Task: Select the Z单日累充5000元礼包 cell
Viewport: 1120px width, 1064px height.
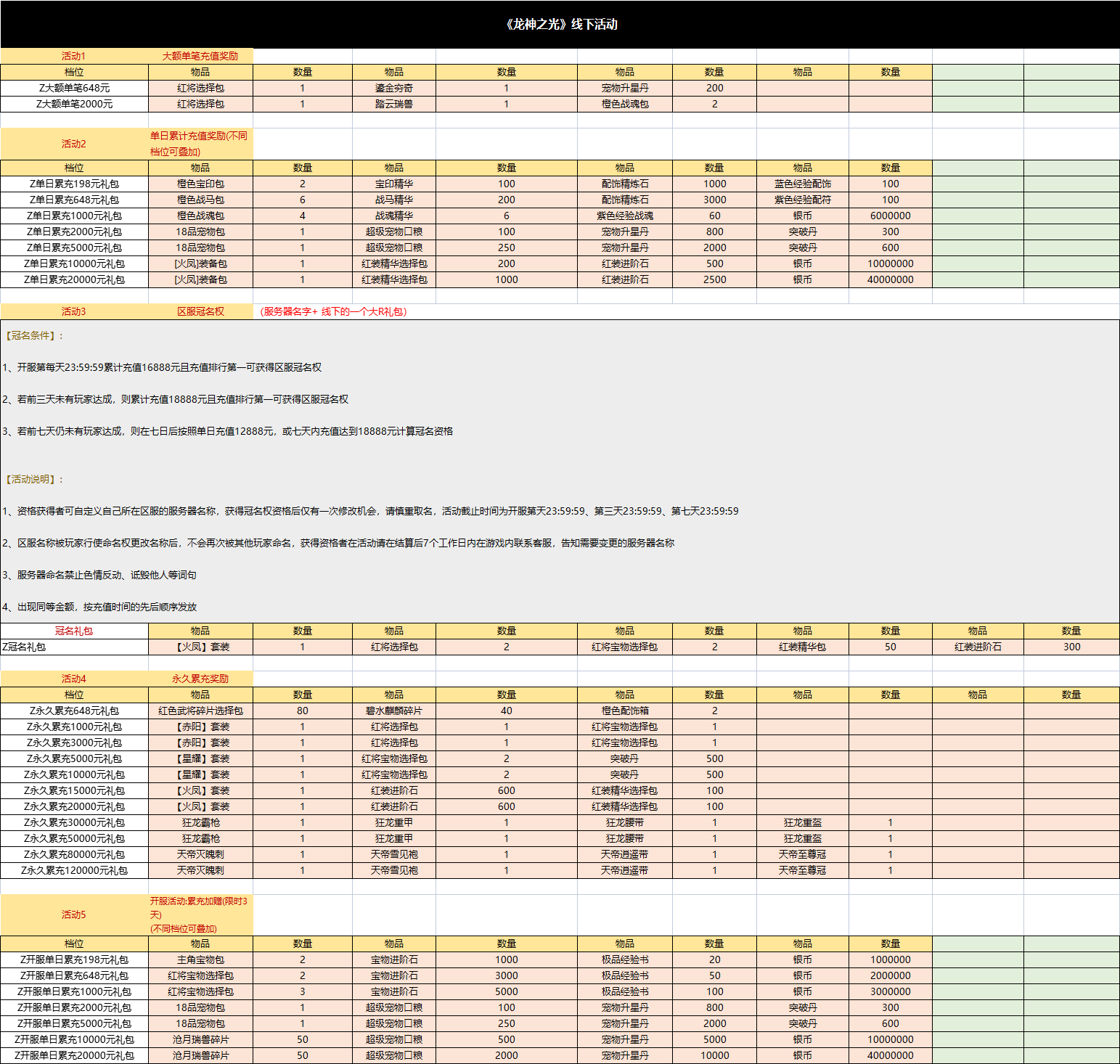Action: (x=74, y=247)
